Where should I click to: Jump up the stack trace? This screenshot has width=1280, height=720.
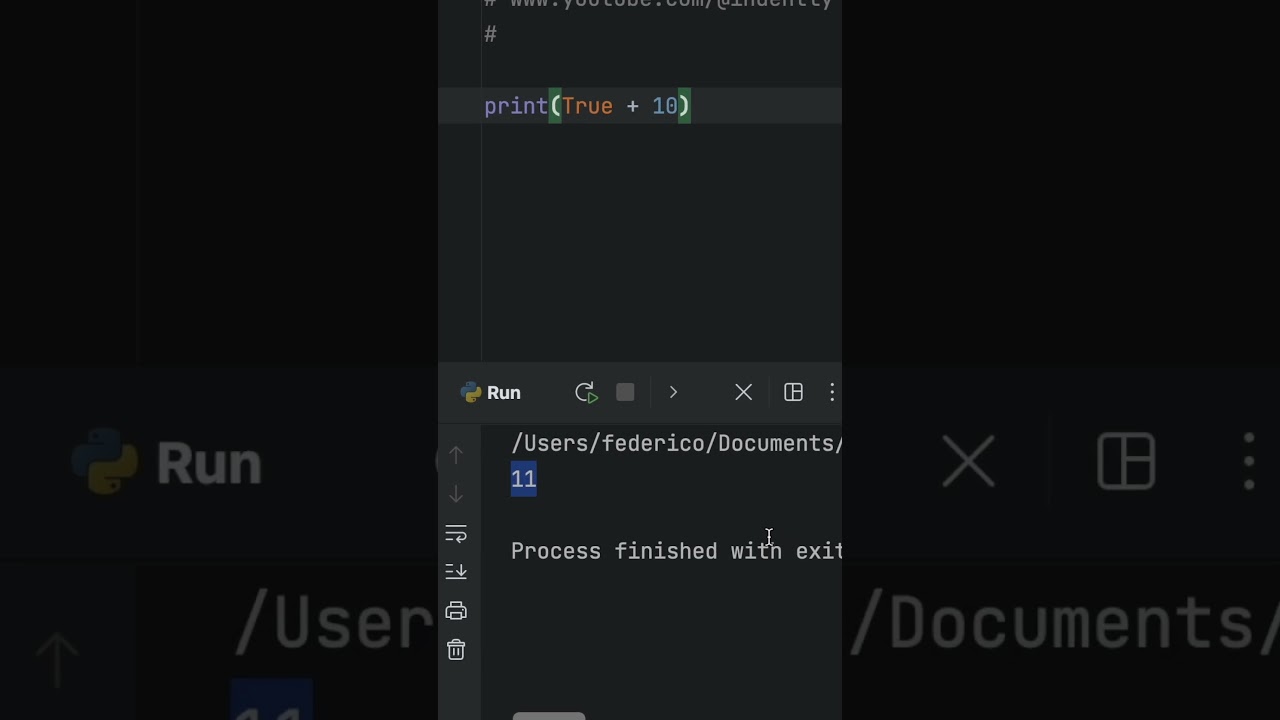456,455
